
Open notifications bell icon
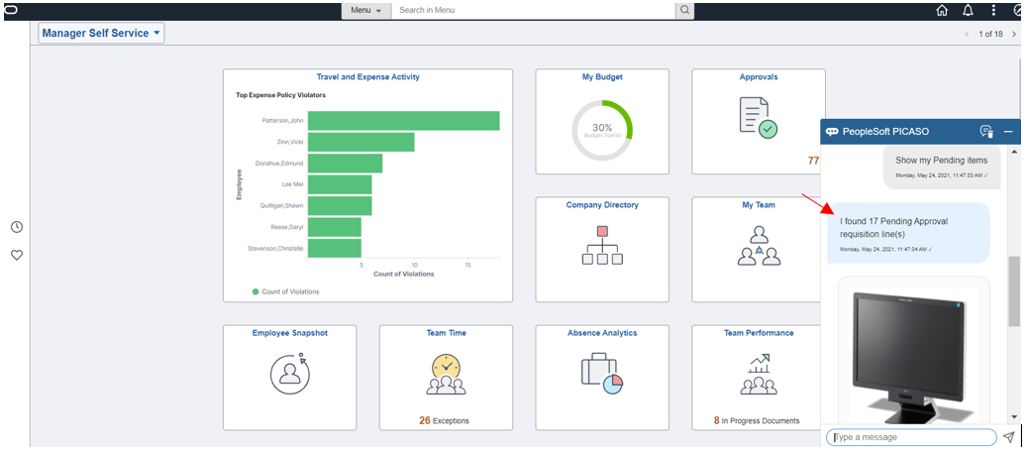click(967, 10)
